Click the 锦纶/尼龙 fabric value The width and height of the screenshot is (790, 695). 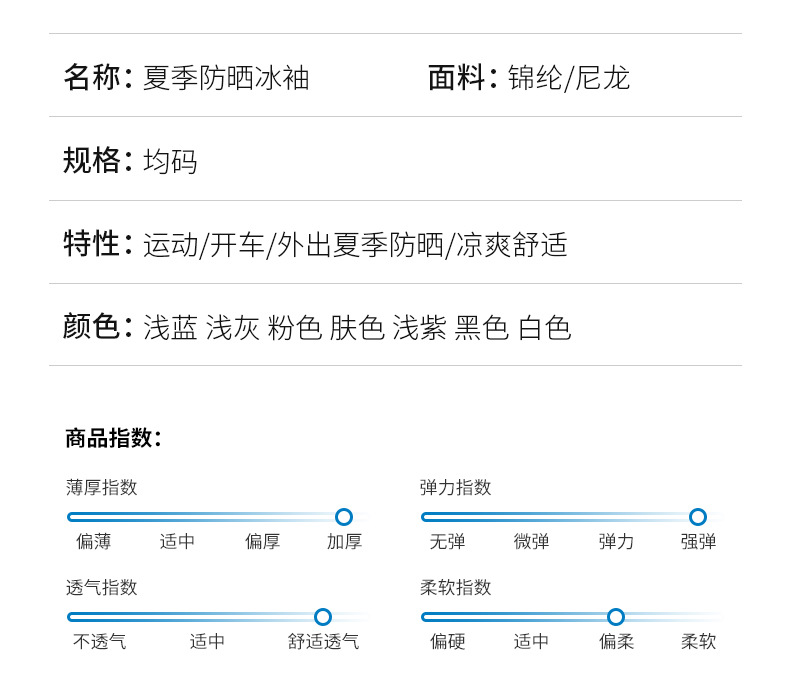(569, 78)
